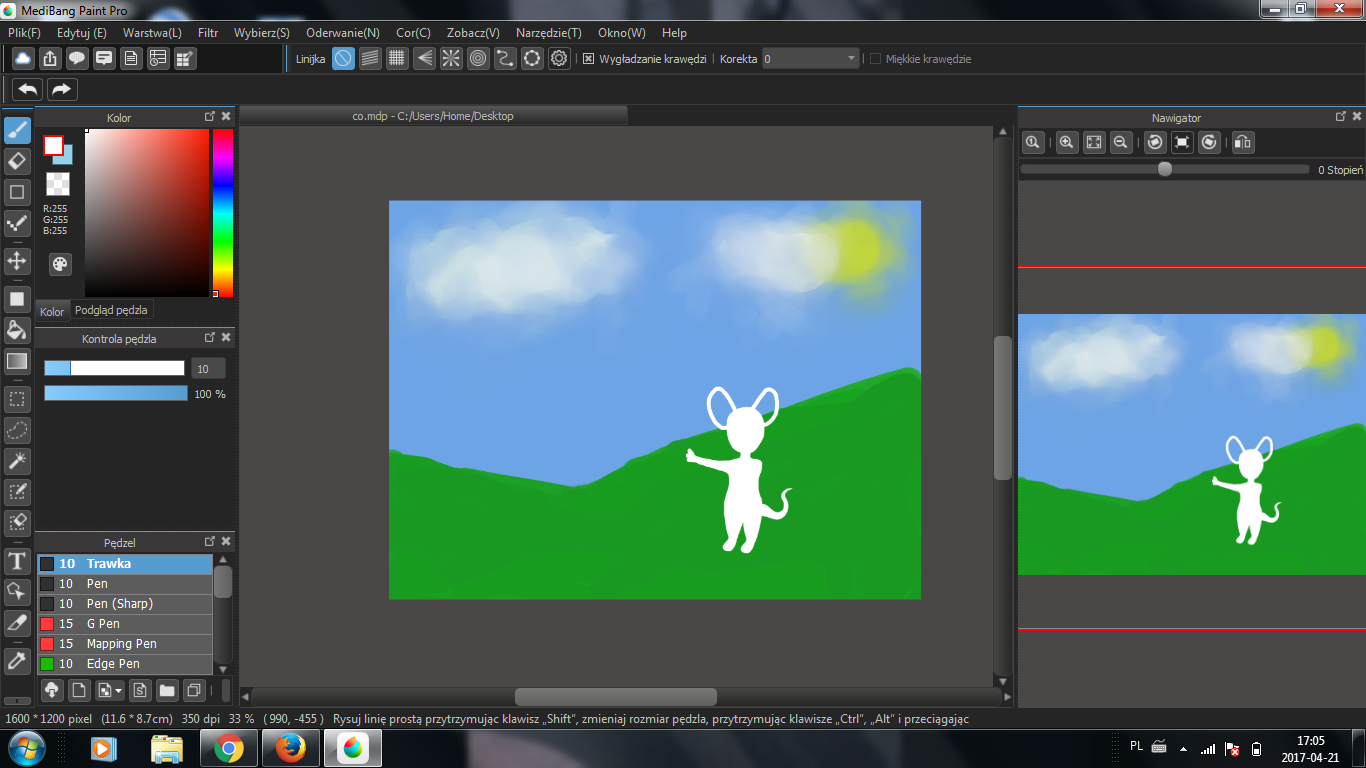Screen dimensions: 1366x768
Task: Enable parallel lines snap guide
Action: coord(370,58)
